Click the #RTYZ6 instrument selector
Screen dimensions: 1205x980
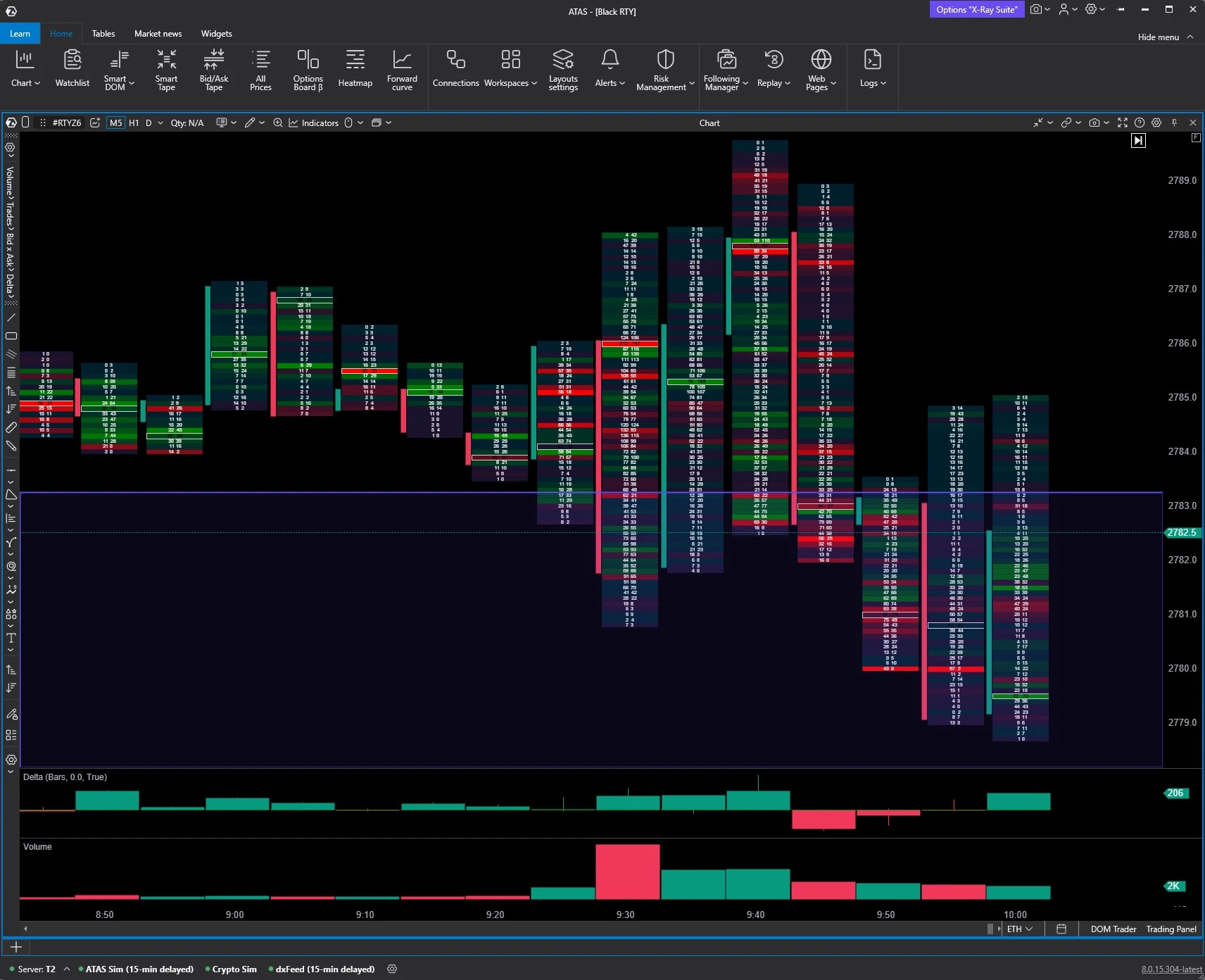pos(67,122)
